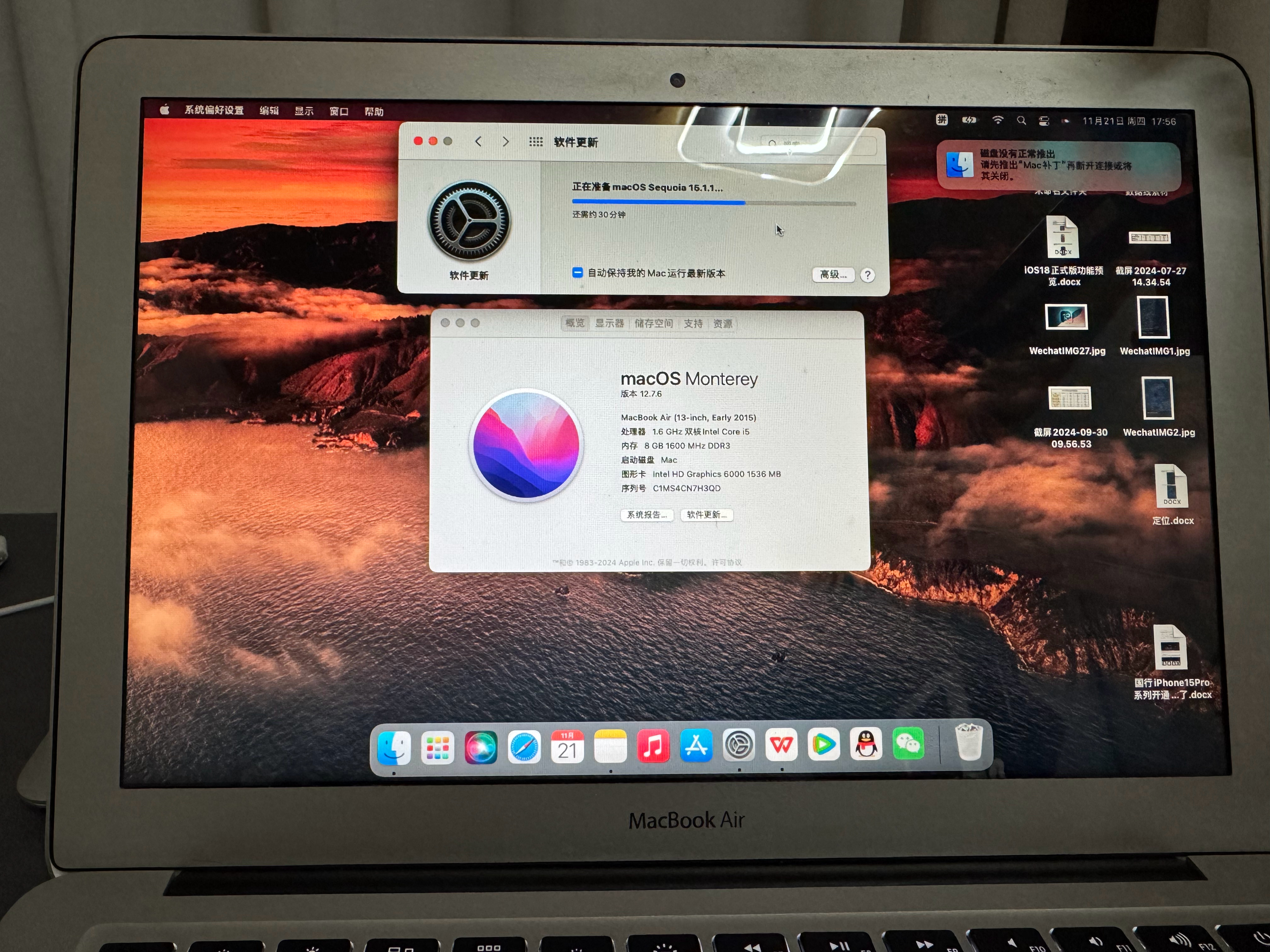
Task: Click the battery charging status icon
Action: (969, 120)
